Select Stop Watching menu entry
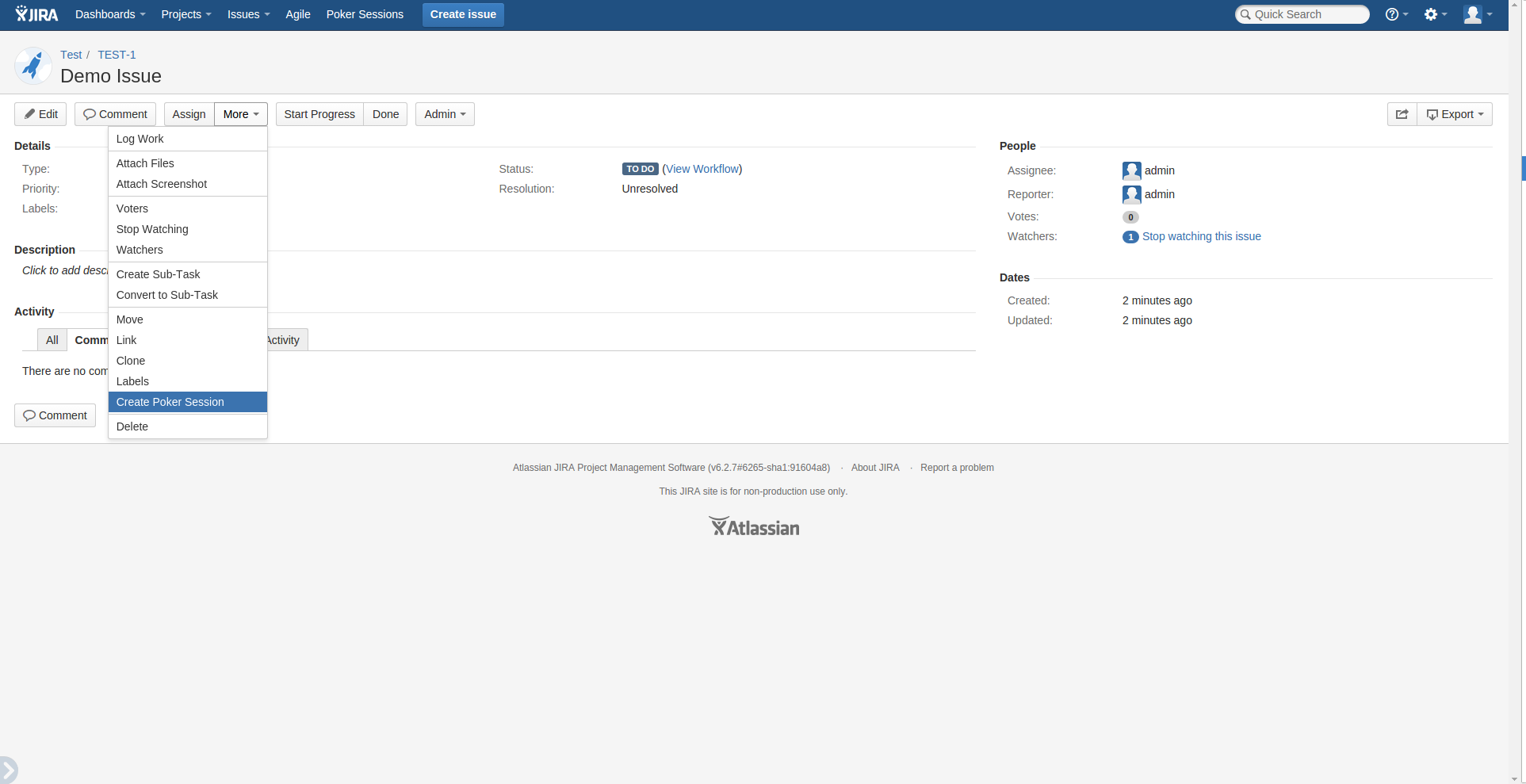Viewport: 1526px width, 784px height. 188,229
